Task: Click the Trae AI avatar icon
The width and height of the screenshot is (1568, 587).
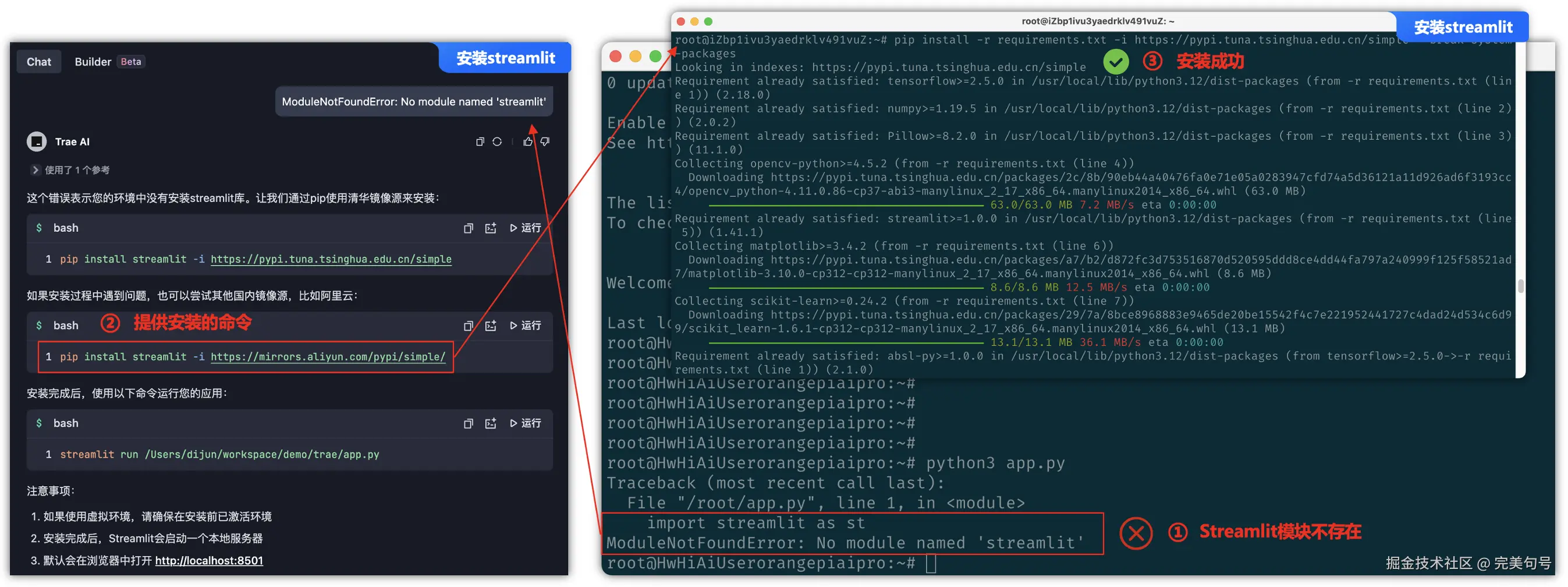Action: [37, 142]
